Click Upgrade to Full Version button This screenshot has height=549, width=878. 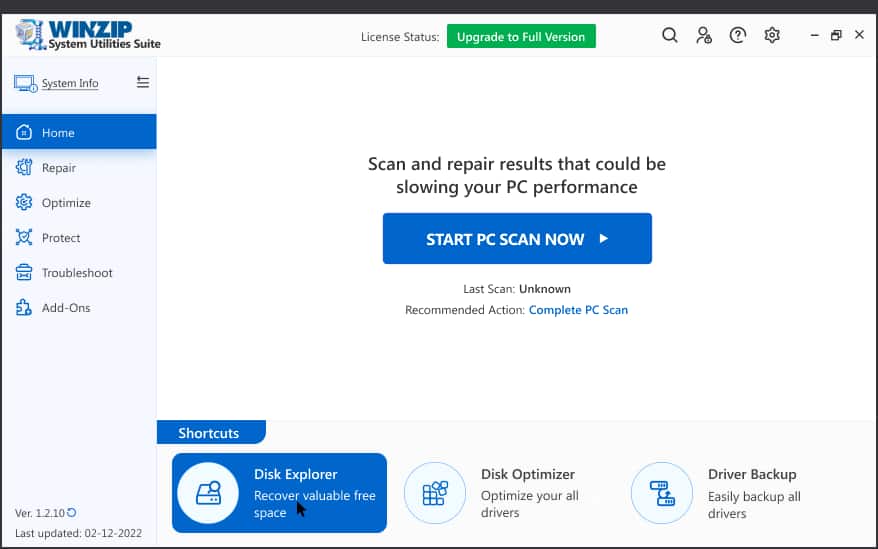521,36
